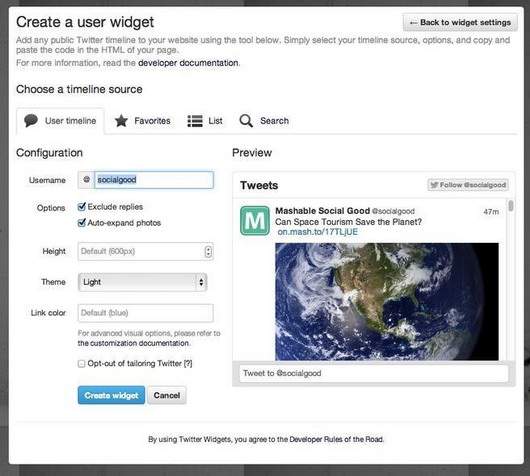Click the magnifying glass Search icon
The width and height of the screenshot is (530, 476).
[x=246, y=121]
